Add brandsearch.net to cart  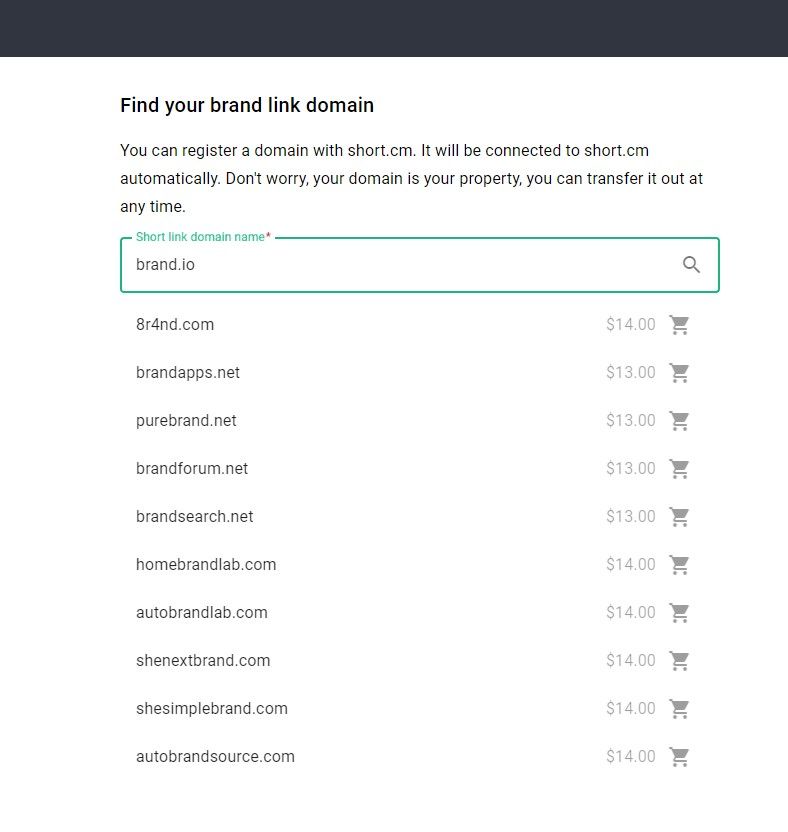point(680,516)
